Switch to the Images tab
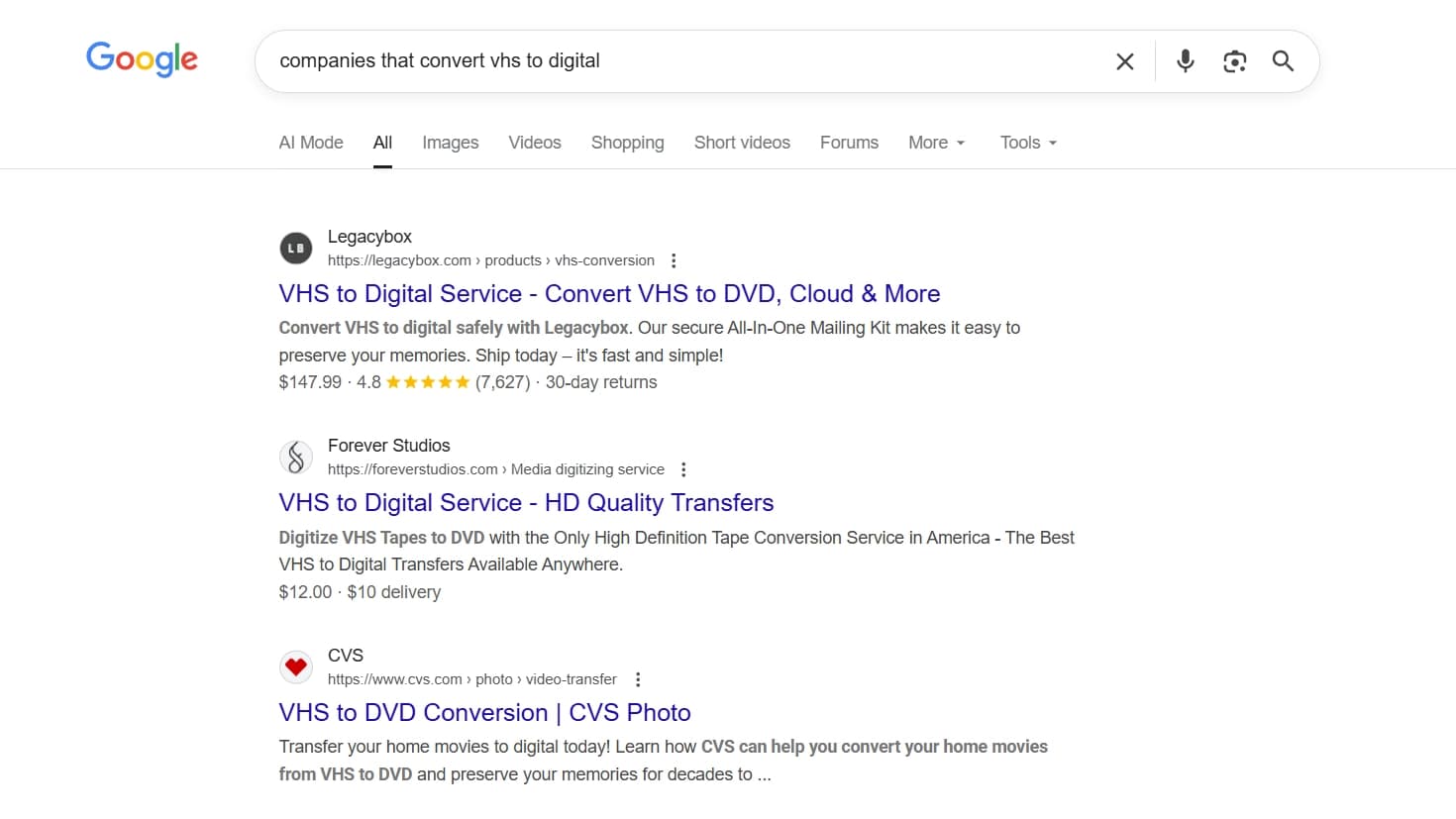 tap(450, 142)
